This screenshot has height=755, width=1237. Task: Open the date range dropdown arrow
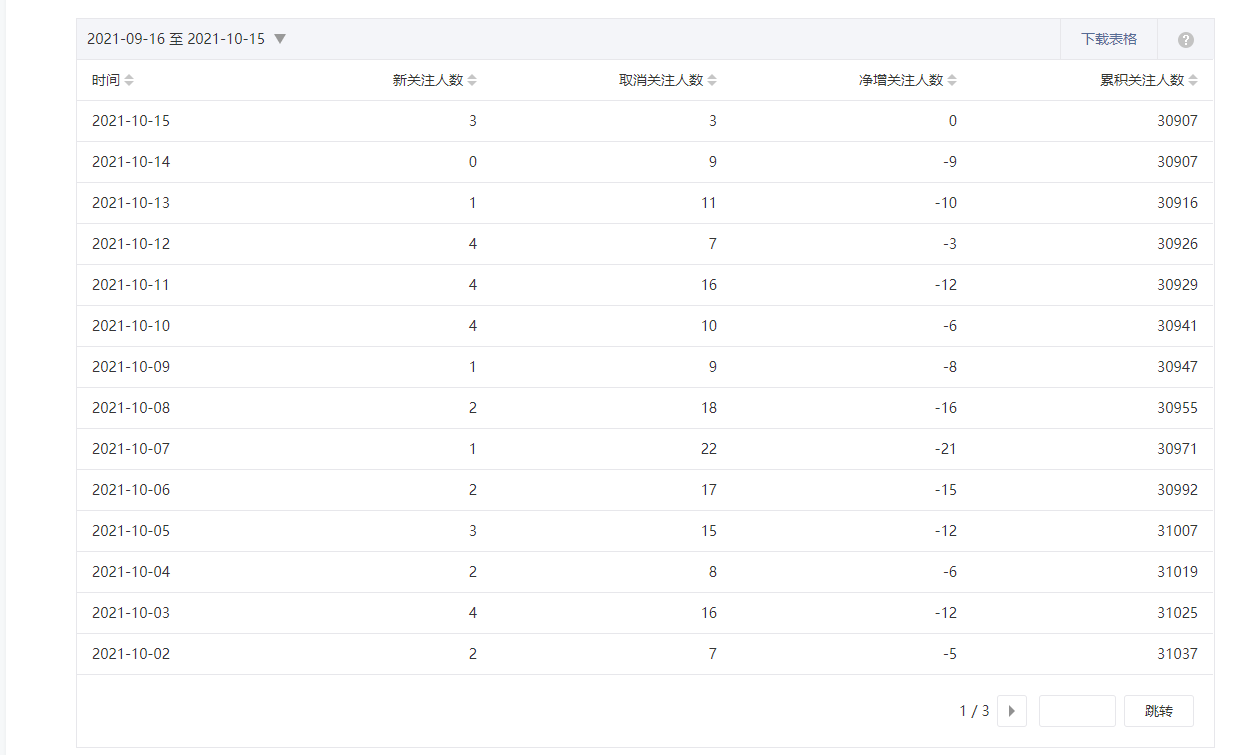point(280,39)
